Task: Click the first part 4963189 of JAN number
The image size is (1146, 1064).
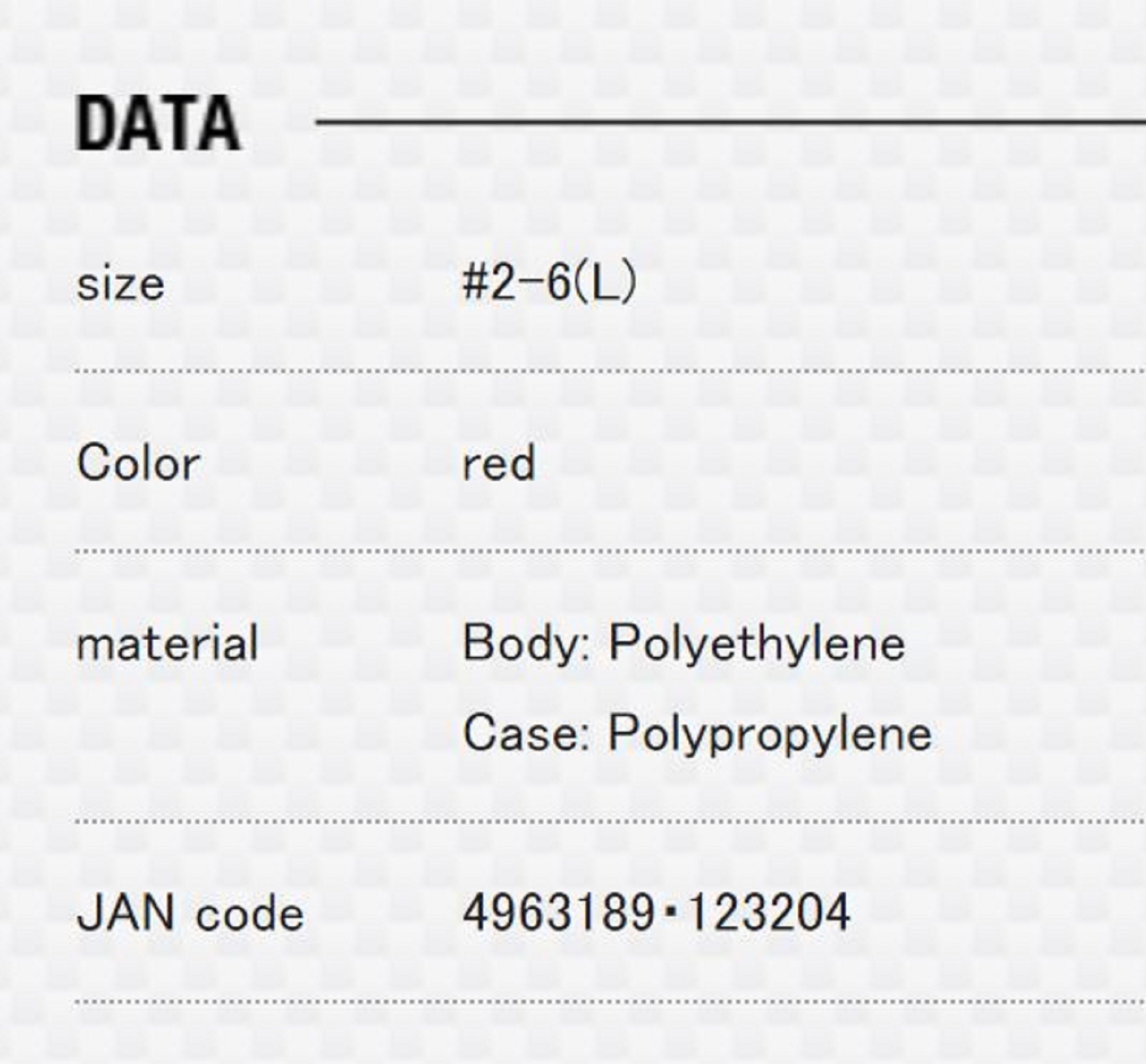Action: point(559,913)
